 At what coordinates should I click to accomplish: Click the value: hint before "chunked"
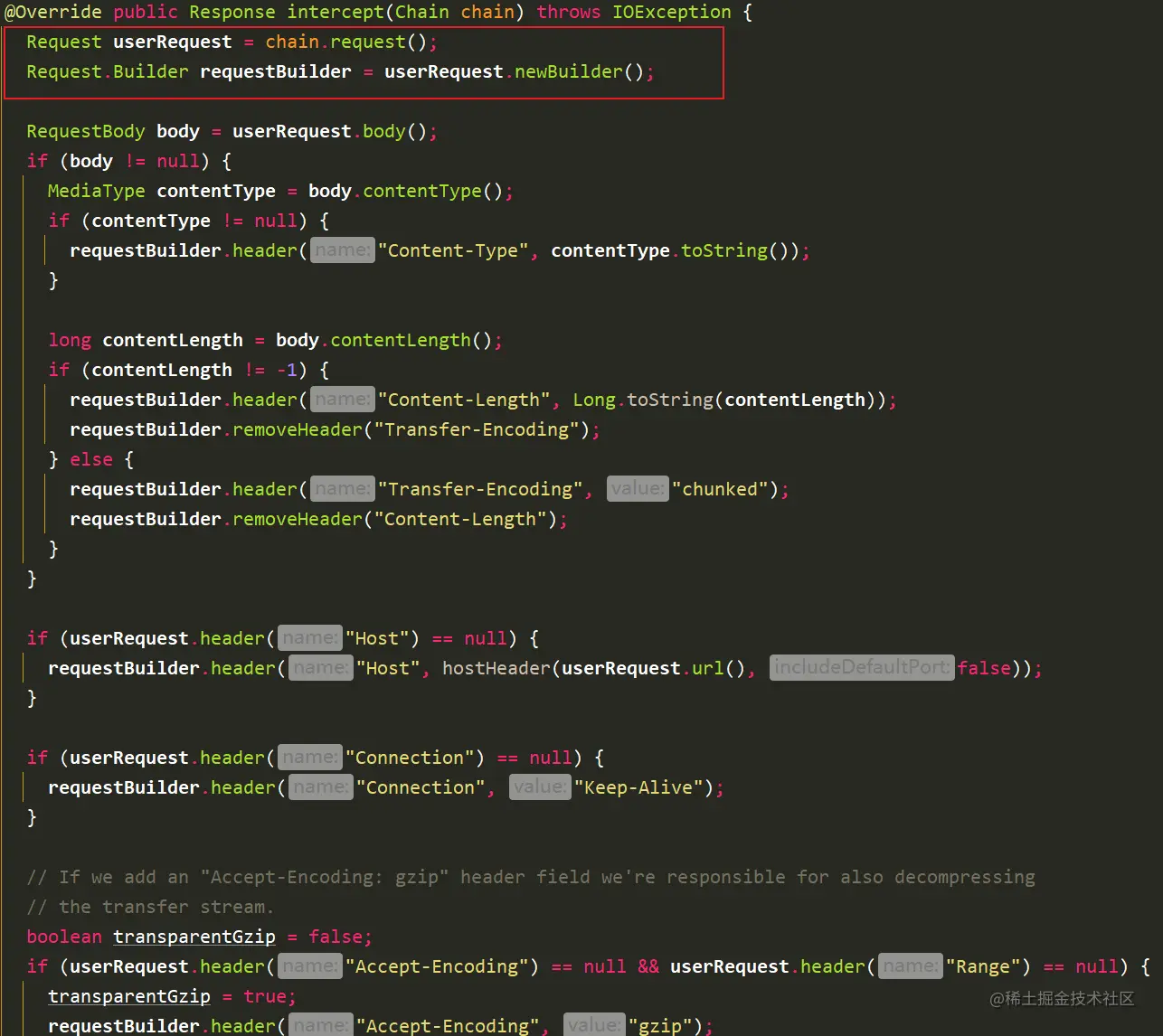point(638,489)
